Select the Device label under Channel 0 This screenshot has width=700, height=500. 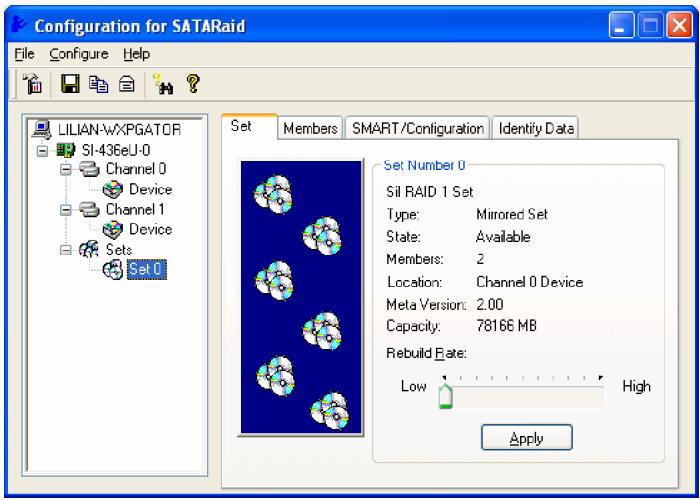tap(150, 189)
